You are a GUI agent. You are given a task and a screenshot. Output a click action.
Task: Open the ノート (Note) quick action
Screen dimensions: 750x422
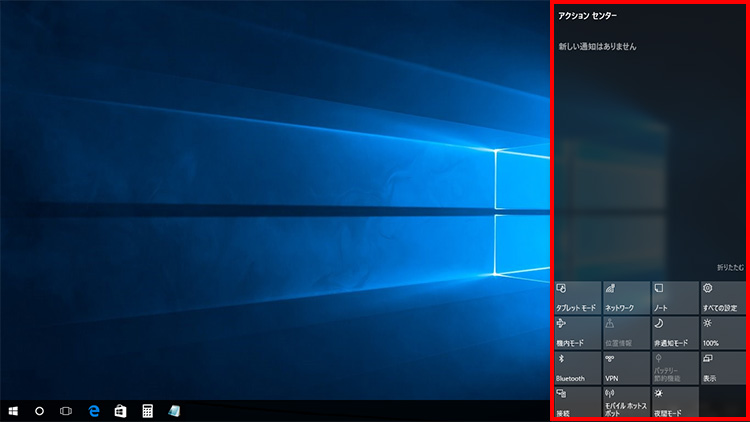[674, 297]
